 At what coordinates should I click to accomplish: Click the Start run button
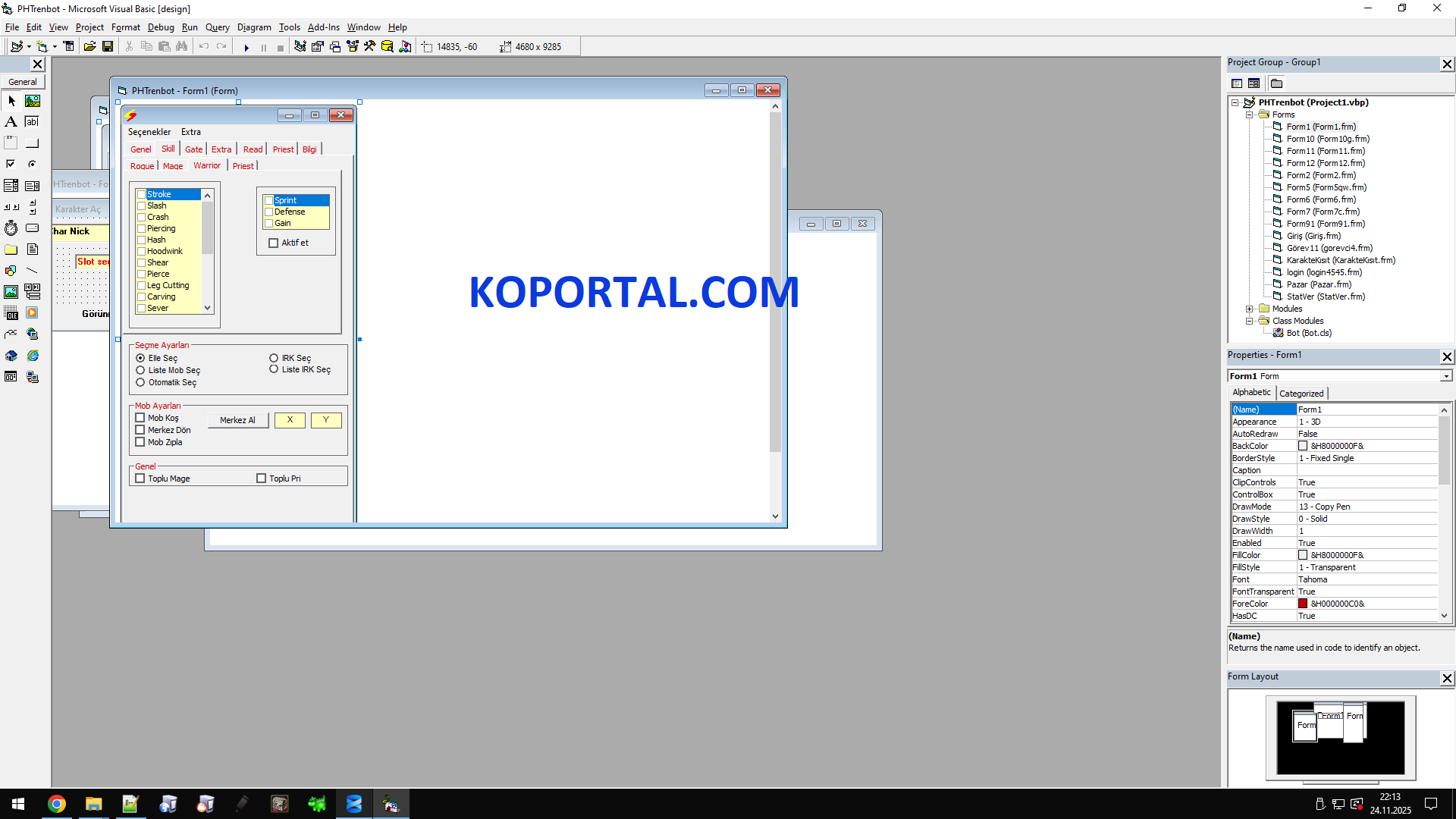point(246,47)
